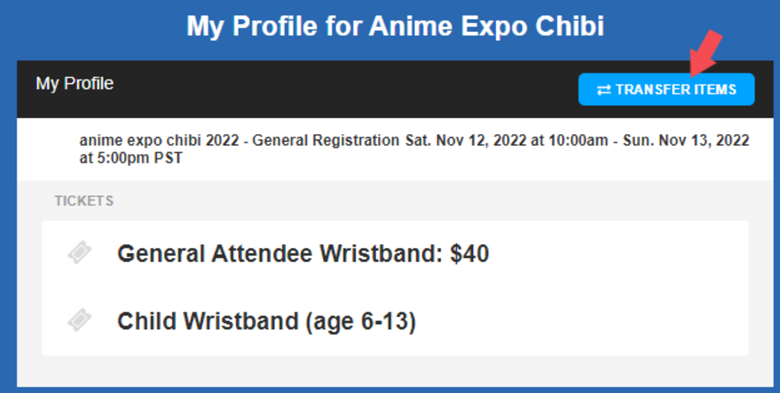
Task: Click the Anime Expo Chibi words in the title
Action: (486, 26)
